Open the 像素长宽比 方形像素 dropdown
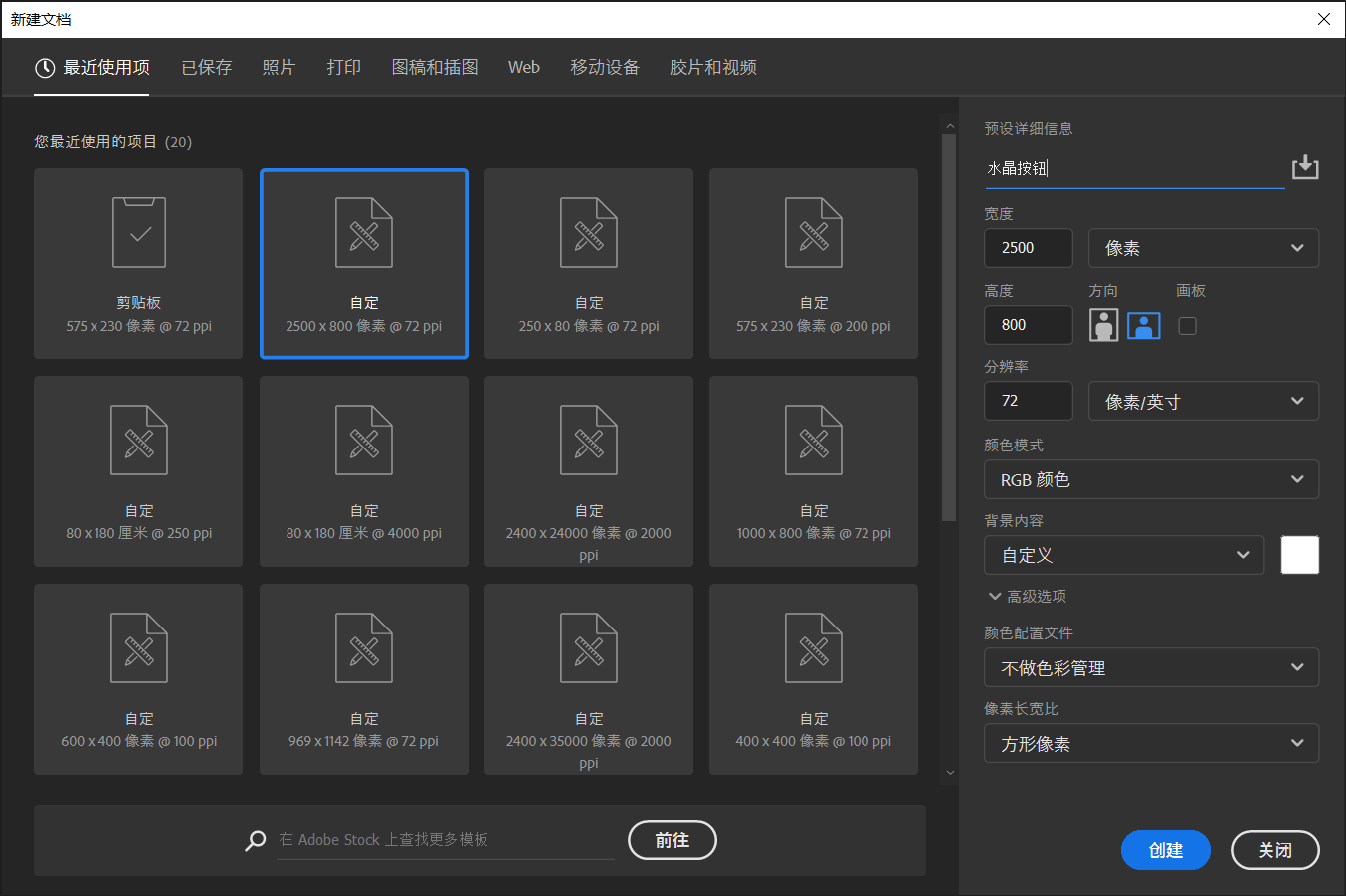Image resolution: width=1346 pixels, height=896 pixels. click(1152, 743)
